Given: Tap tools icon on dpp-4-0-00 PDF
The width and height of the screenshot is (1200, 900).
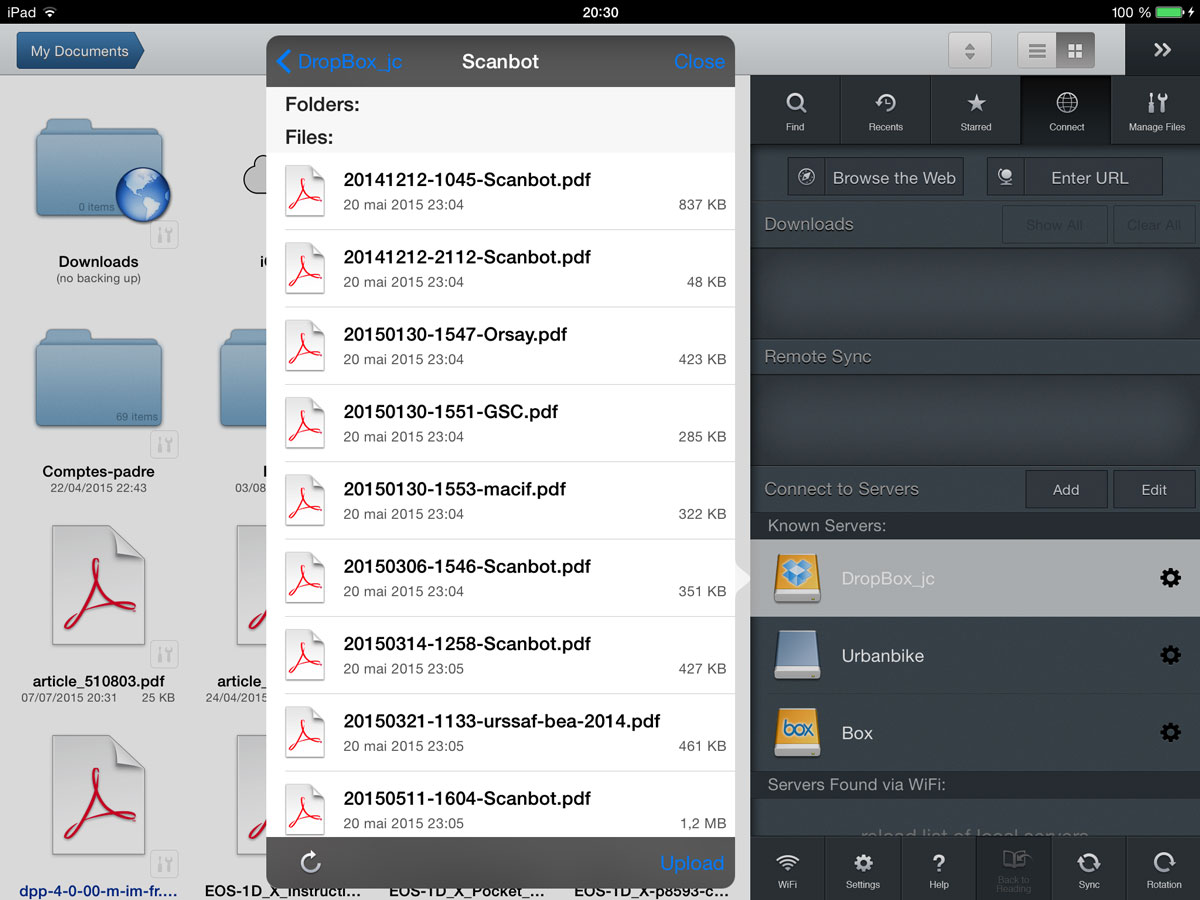Looking at the screenshot, I should pos(165,863).
